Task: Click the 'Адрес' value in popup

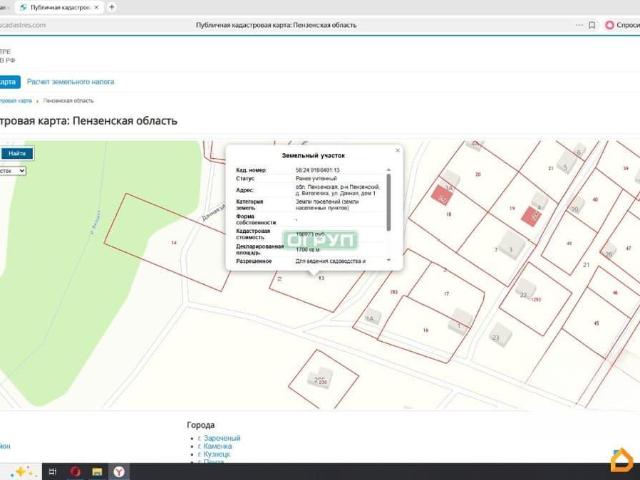Action: tap(338, 190)
